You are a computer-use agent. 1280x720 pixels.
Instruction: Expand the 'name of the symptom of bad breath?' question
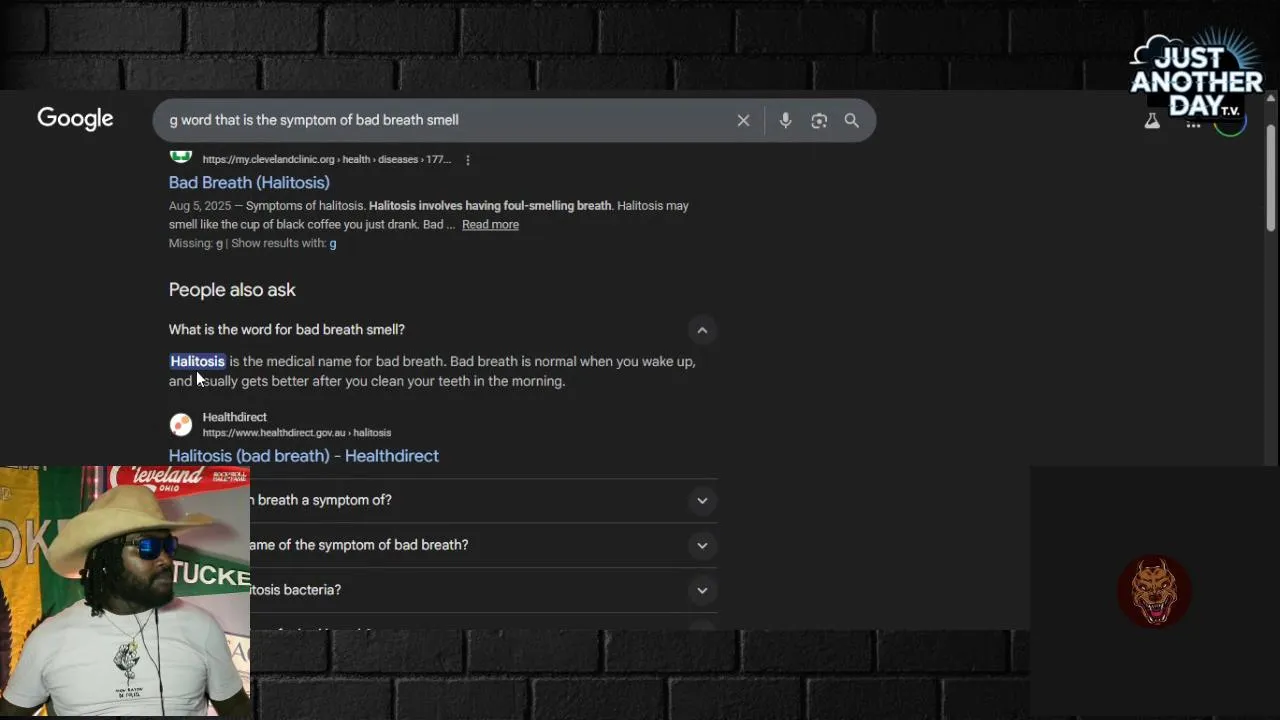pyautogui.click(x=702, y=545)
